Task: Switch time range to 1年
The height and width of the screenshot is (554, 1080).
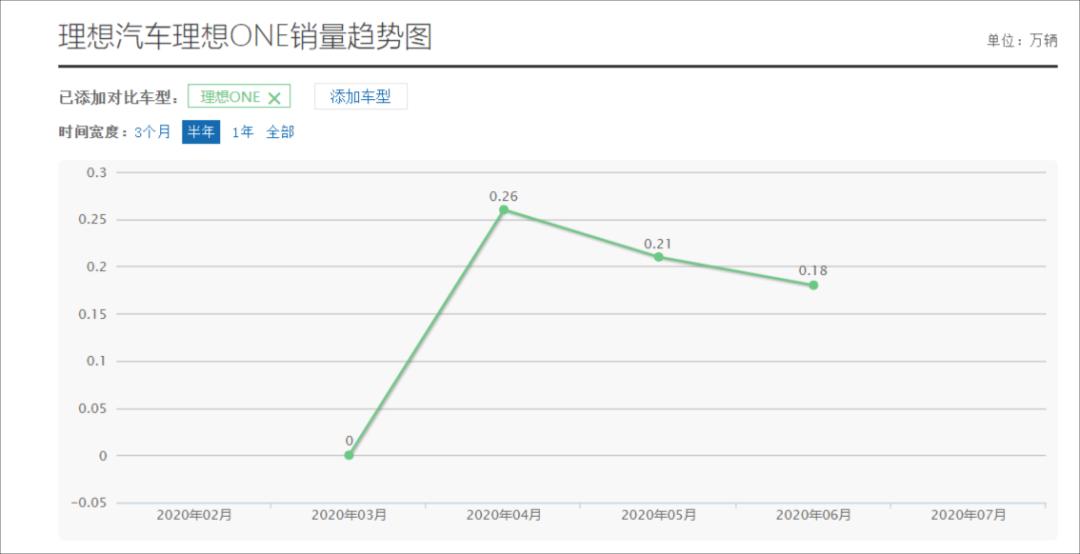Action: click(x=242, y=132)
